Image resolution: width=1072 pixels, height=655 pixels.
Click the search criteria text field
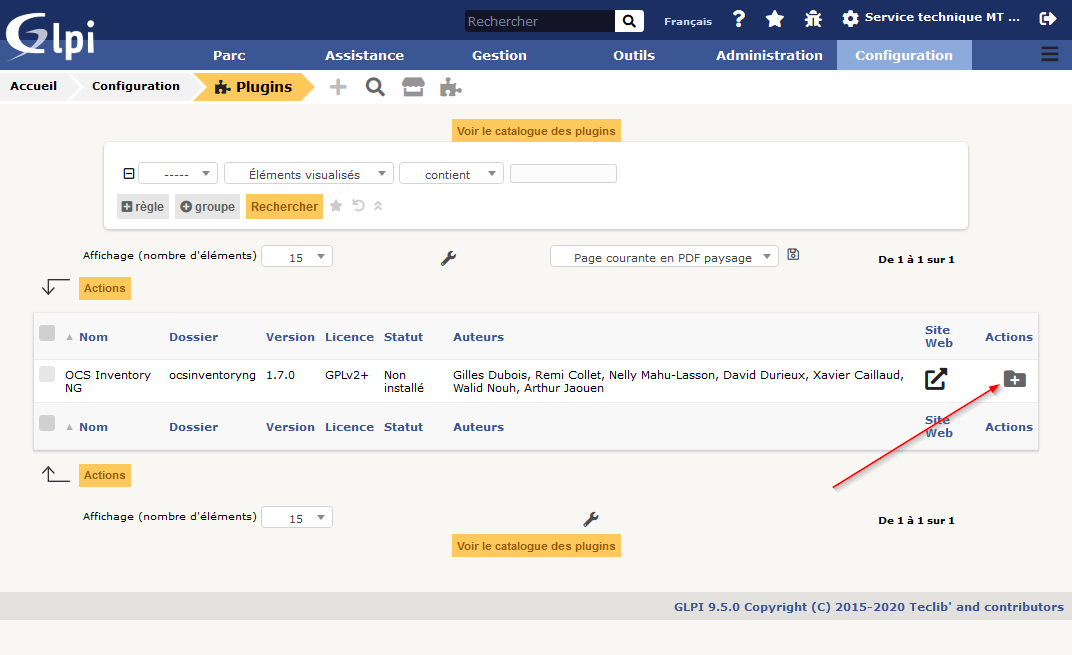563,174
